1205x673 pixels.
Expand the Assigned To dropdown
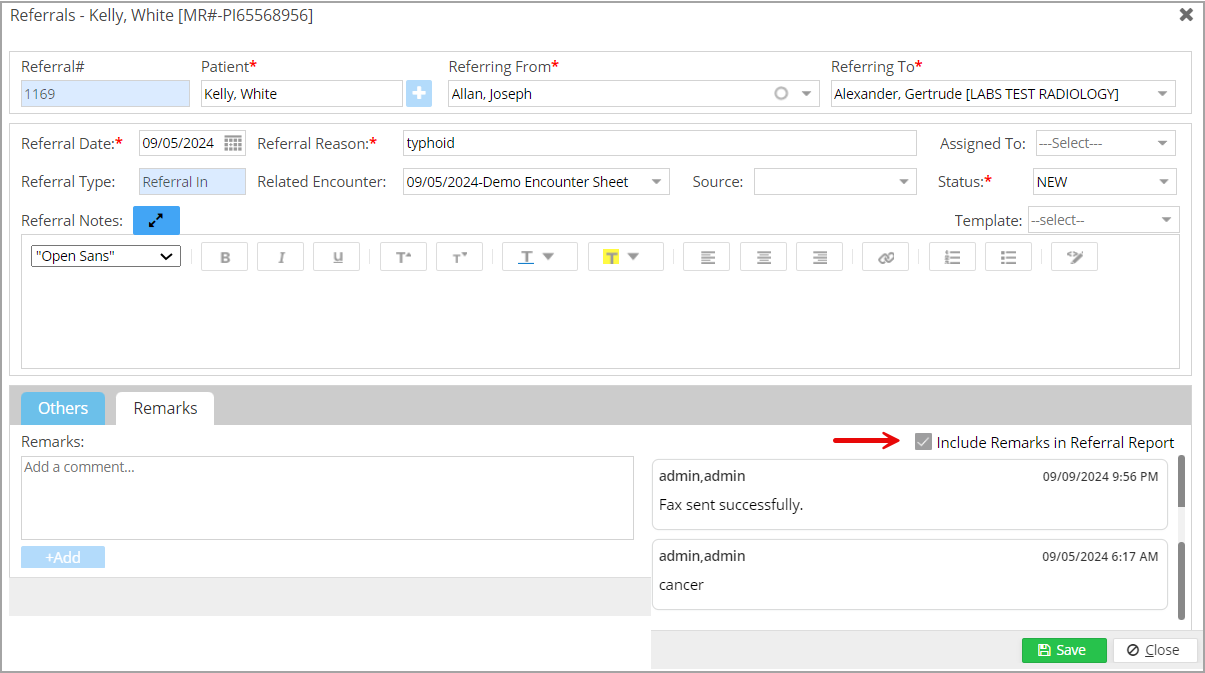(x=1105, y=143)
